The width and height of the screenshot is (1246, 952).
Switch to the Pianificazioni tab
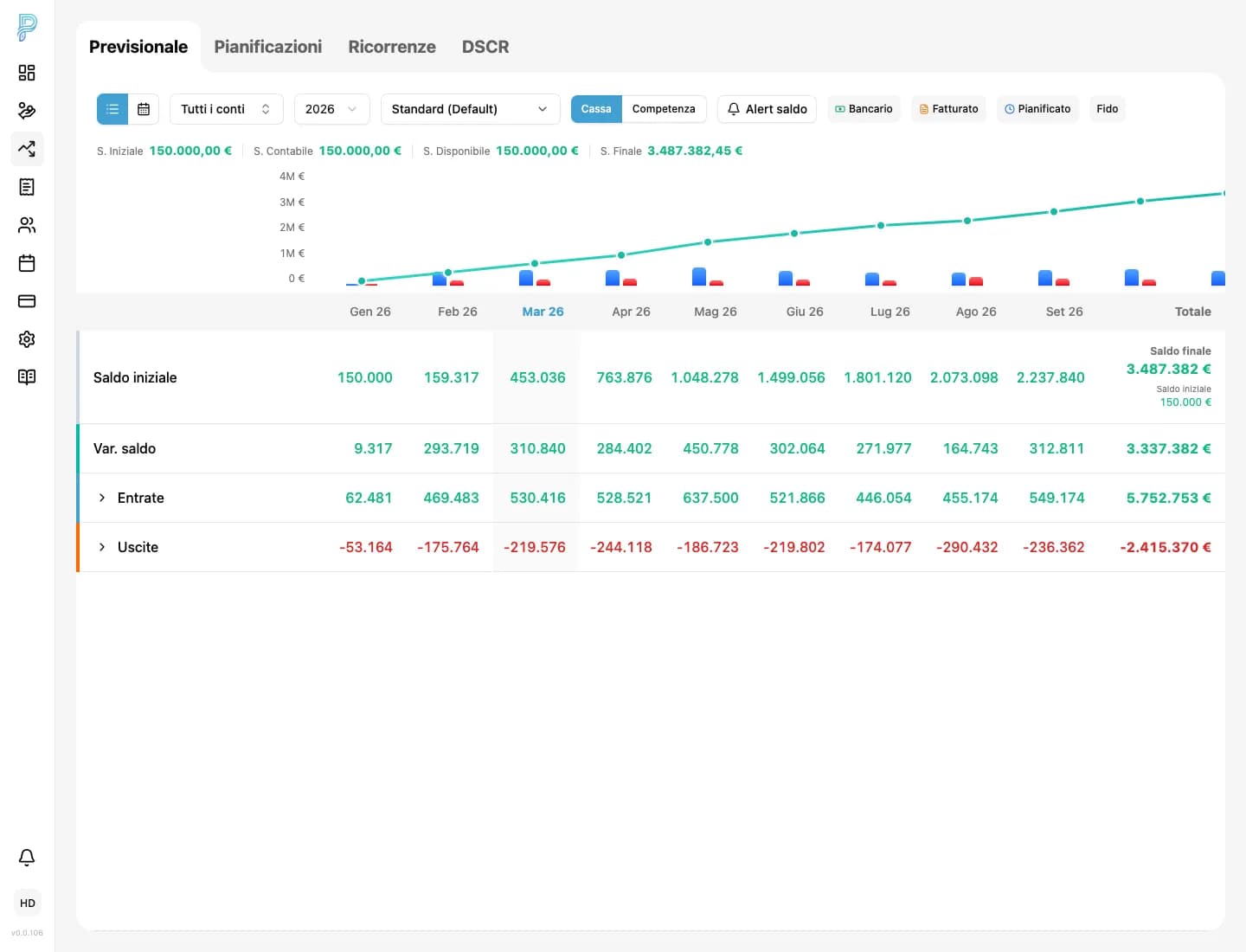click(x=268, y=47)
